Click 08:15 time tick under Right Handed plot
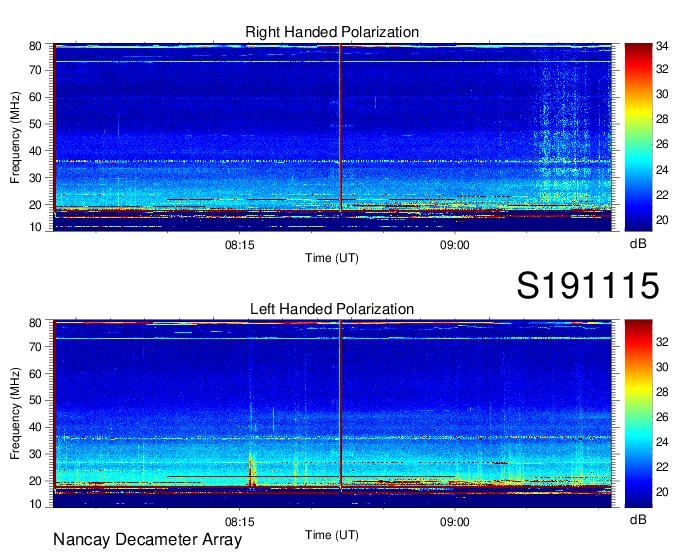 [239, 245]
